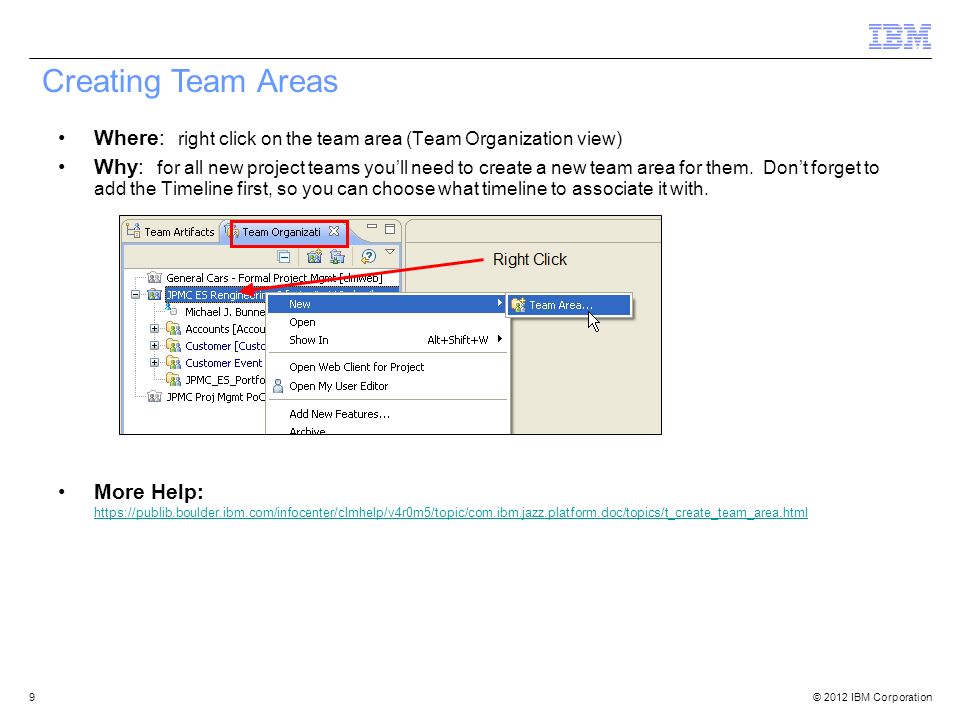Click the JPMC ES Rengineering project icon
Viewport: 960px width, 720px height.
tap(154, 295)
